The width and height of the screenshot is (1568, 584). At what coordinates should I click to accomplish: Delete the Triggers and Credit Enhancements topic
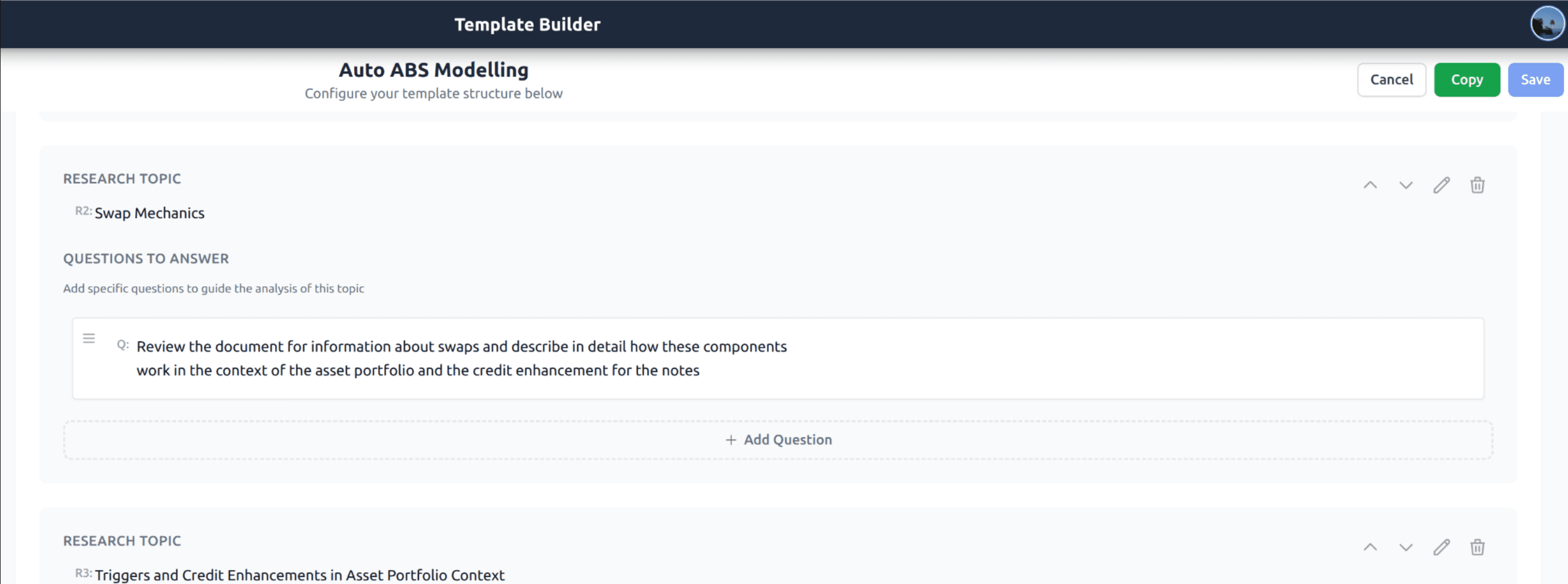coord(1476,547)
